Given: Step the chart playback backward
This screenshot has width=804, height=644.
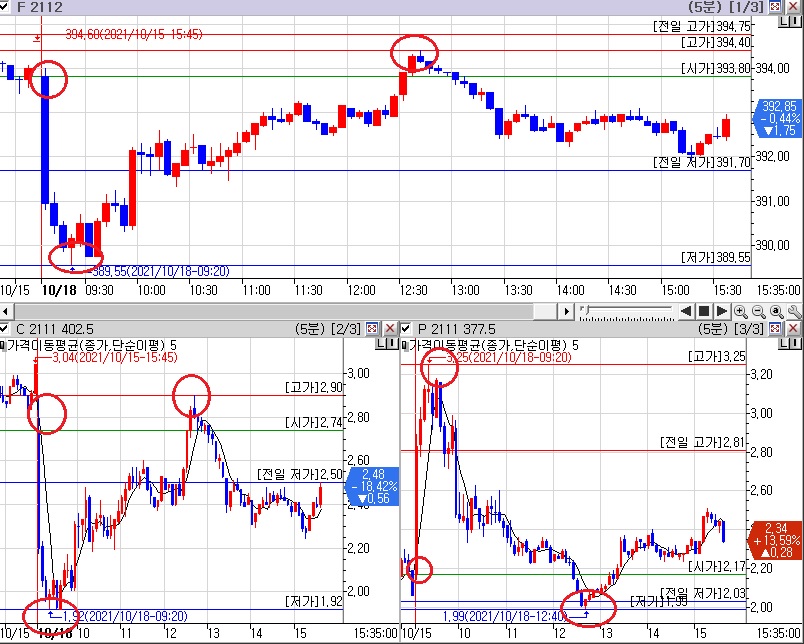Looking at the screenshot, I should pyautogui.click(x=686, y=311).
